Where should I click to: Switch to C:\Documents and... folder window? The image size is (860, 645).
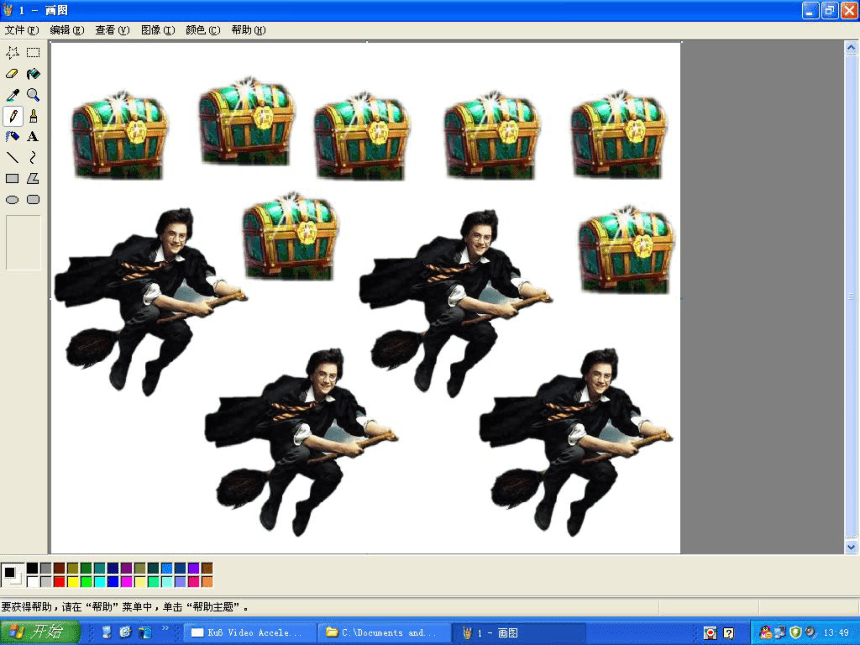click(x=384, y=632)
